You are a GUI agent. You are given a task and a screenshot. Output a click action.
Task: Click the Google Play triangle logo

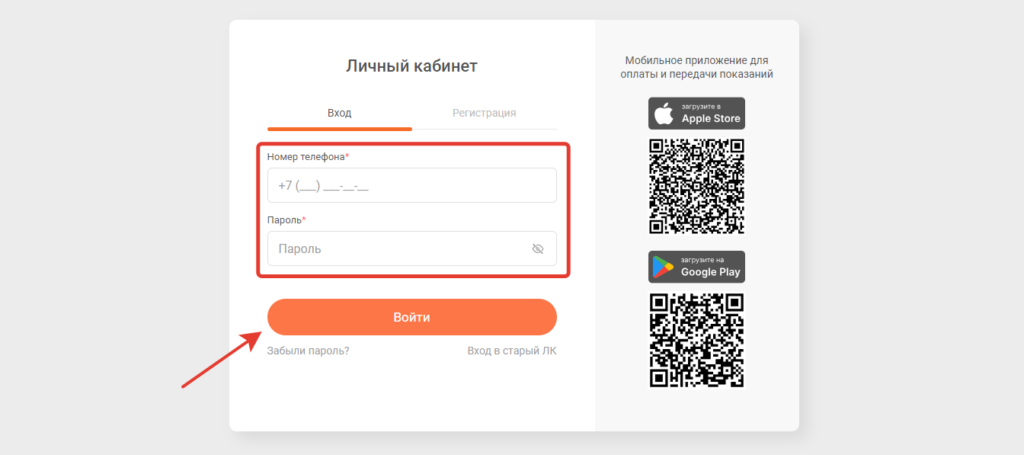[x=663, y=267]
